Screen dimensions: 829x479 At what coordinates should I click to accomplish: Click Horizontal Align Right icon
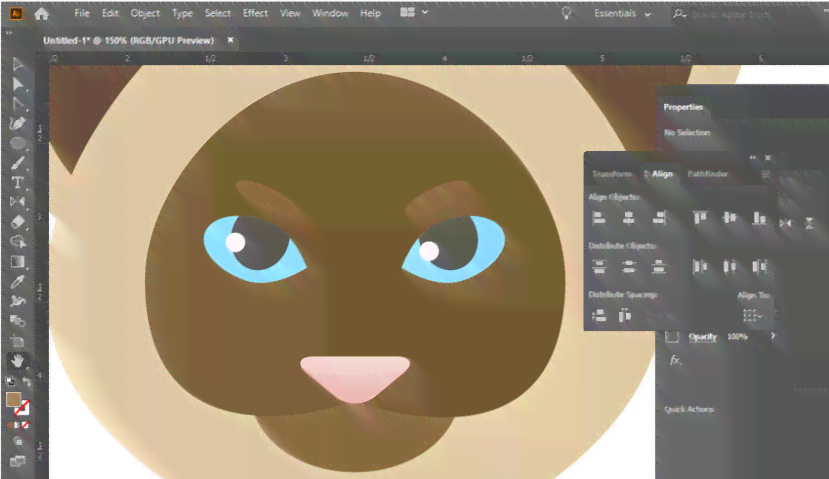coord(659,217)
